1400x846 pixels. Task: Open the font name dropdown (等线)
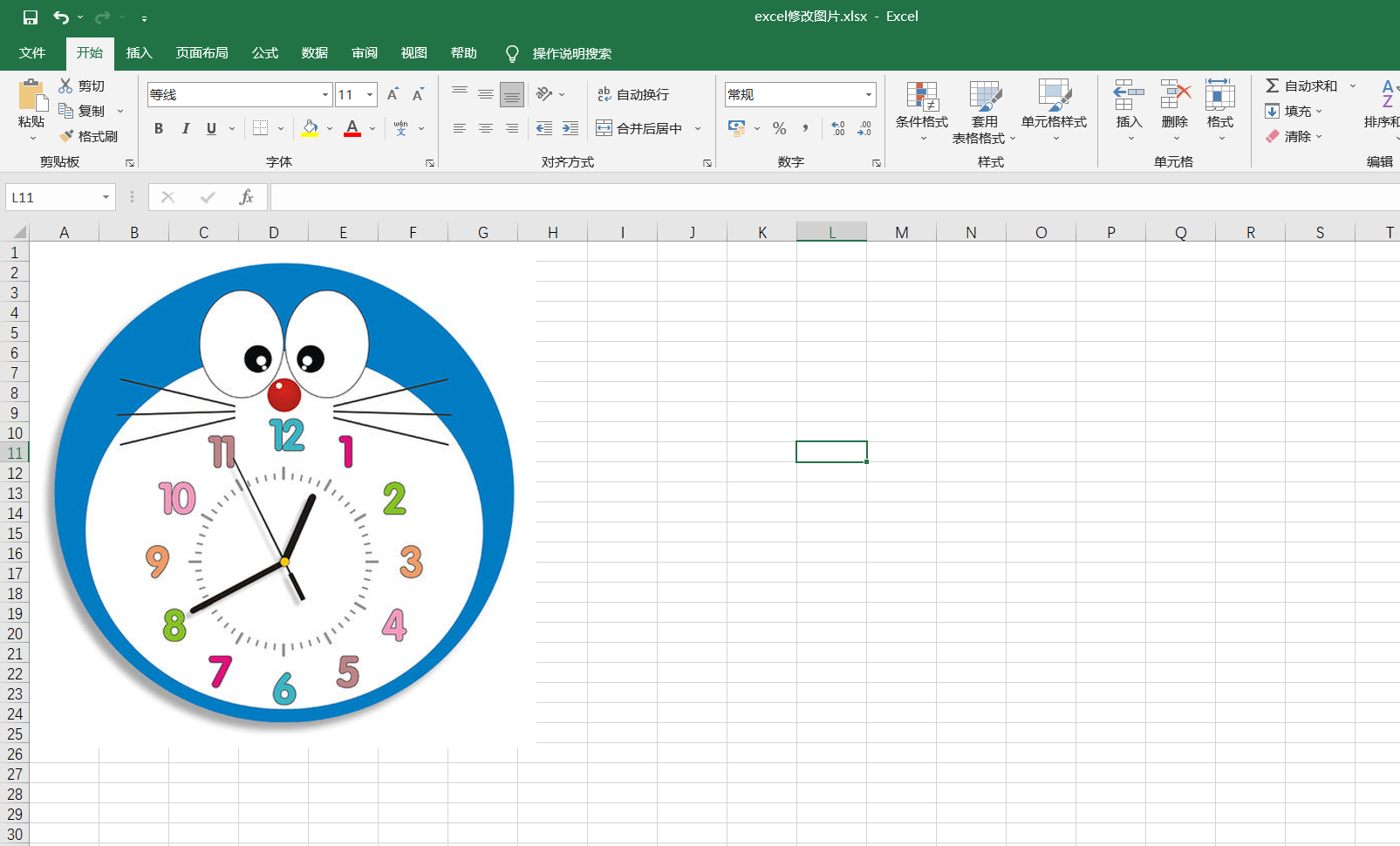tap(325, 94)
